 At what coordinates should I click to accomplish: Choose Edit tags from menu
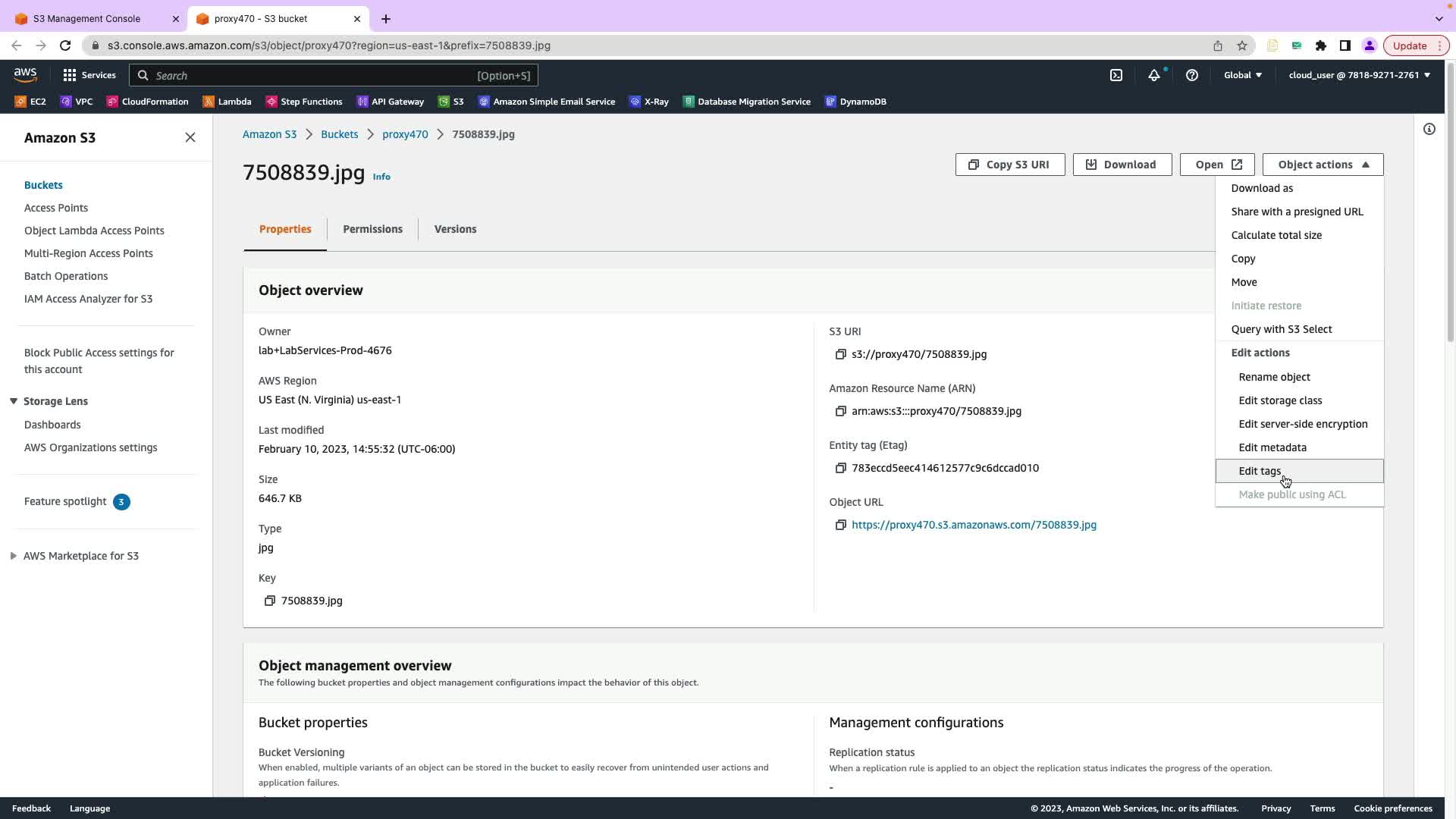click(1260, 471)
